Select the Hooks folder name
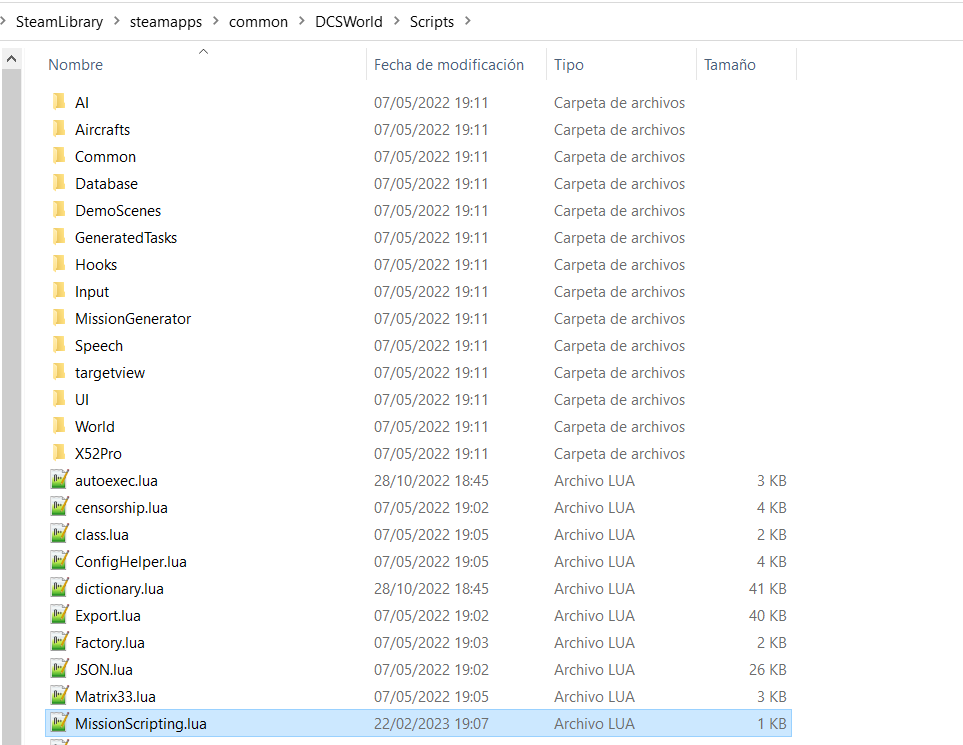The image size is (963, 745). point(96,265)
